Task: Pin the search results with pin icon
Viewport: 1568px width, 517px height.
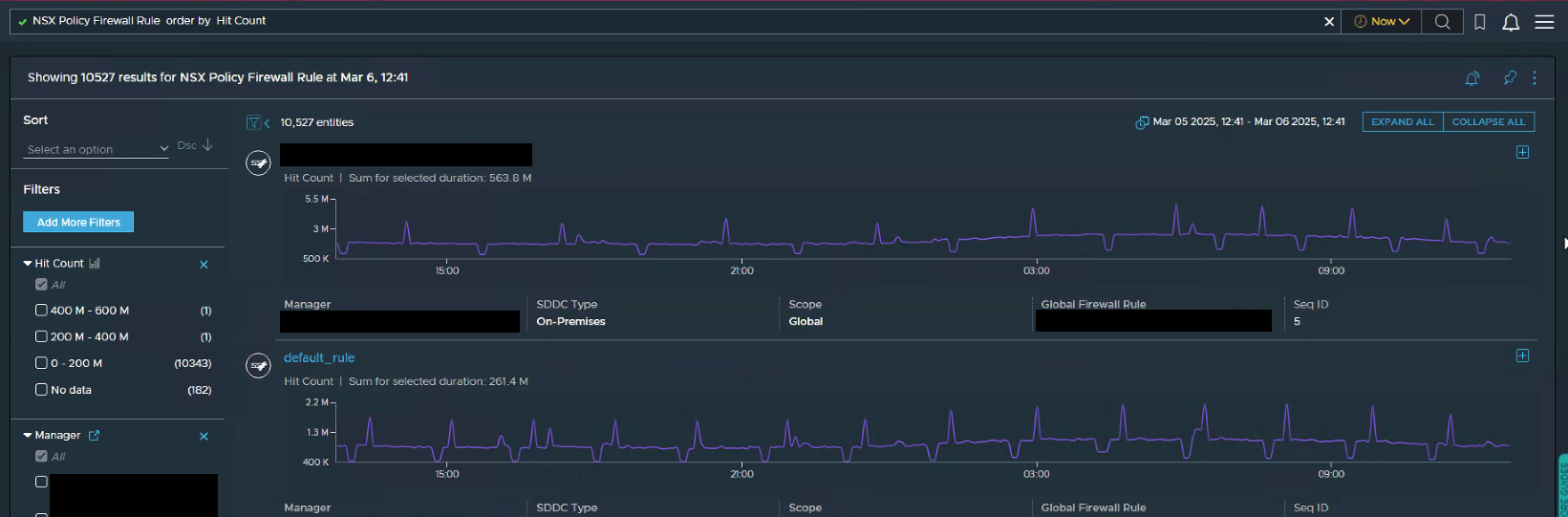Action: (x=1510, y=78)
